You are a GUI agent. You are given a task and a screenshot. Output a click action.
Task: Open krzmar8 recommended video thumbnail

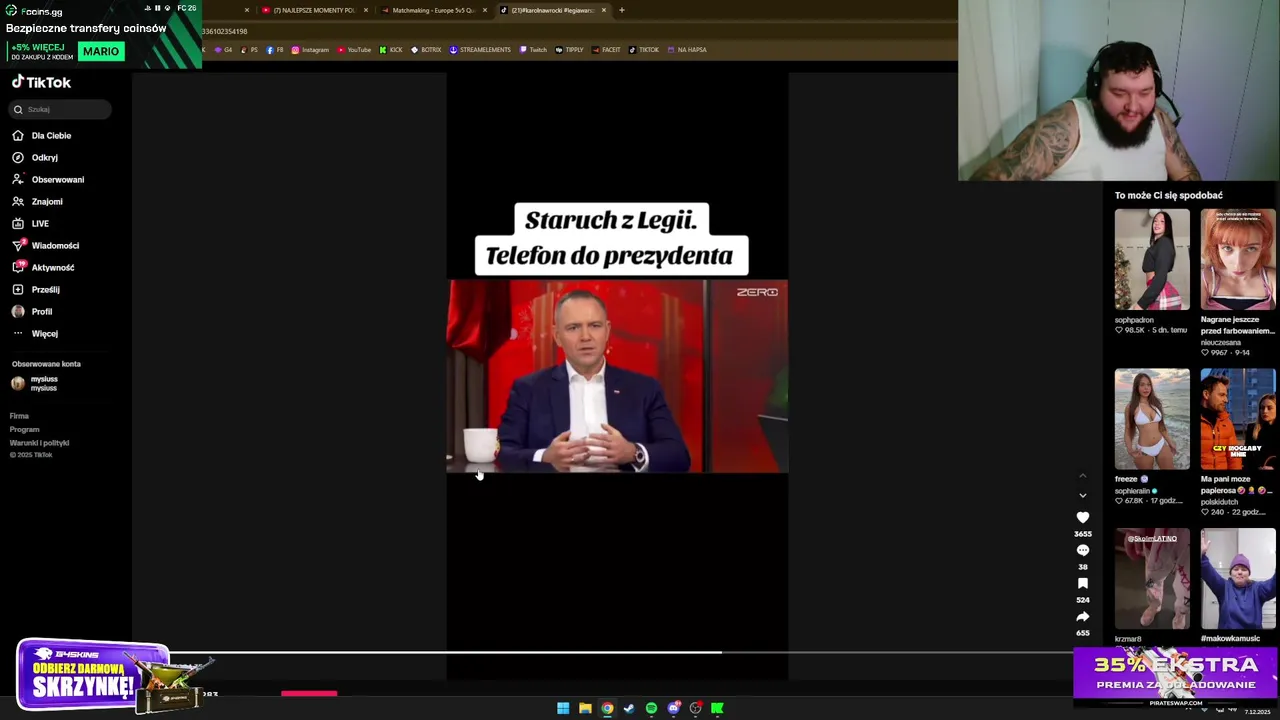pos(1152,579)
